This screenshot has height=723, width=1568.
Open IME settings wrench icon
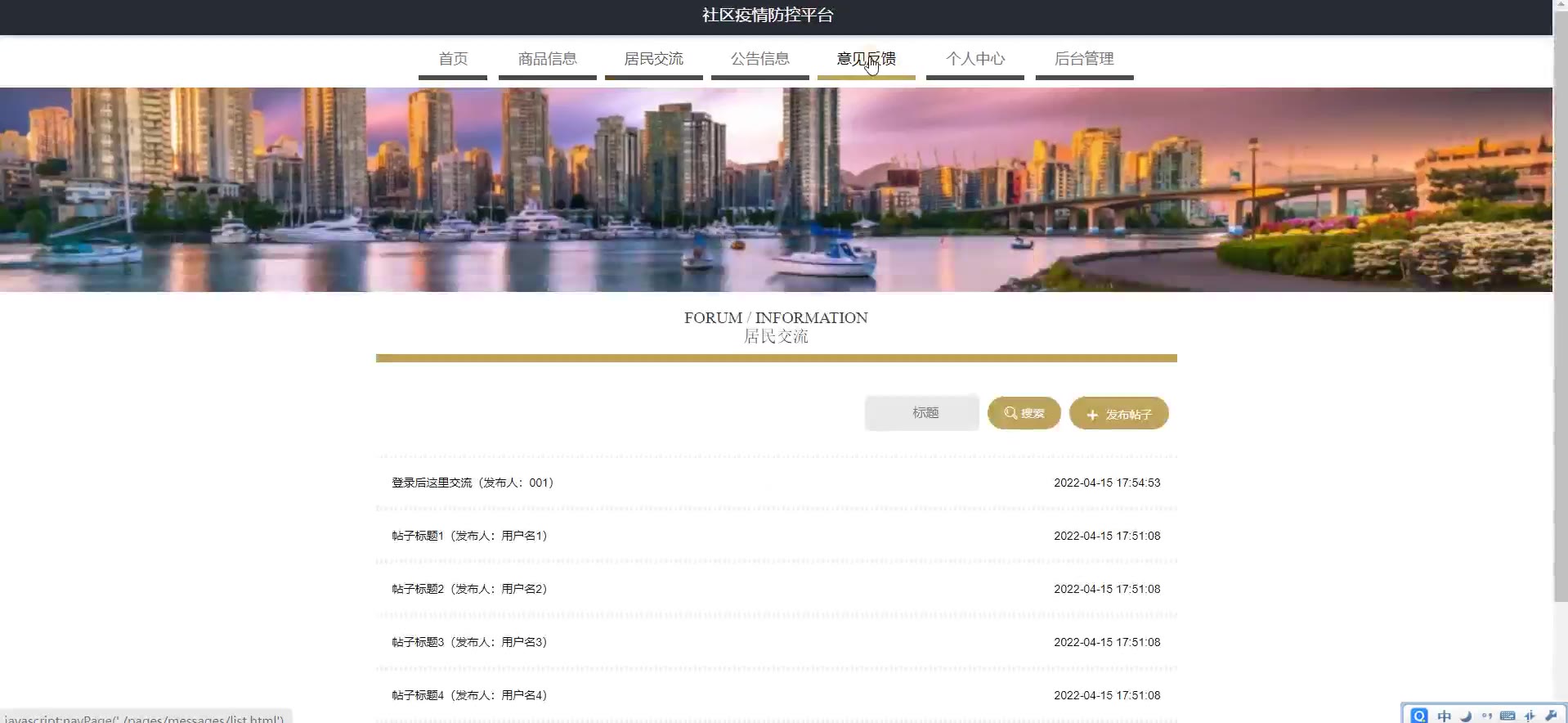pos(1551,716)
